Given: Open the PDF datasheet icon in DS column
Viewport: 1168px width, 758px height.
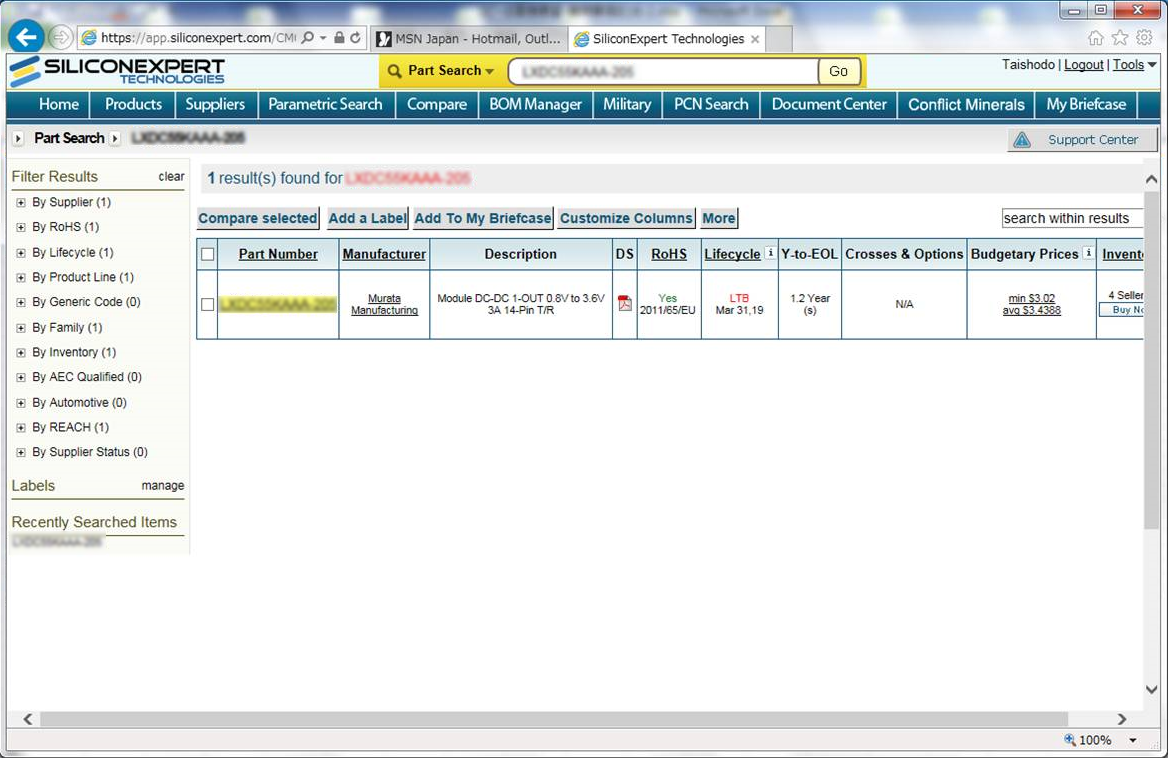Looking at the screenshot, I should click(624, 303).
